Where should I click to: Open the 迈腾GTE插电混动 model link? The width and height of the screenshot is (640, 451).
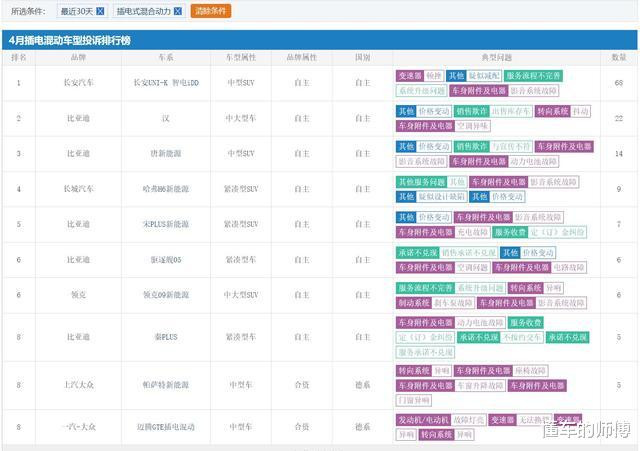click(x=166, y=427)
